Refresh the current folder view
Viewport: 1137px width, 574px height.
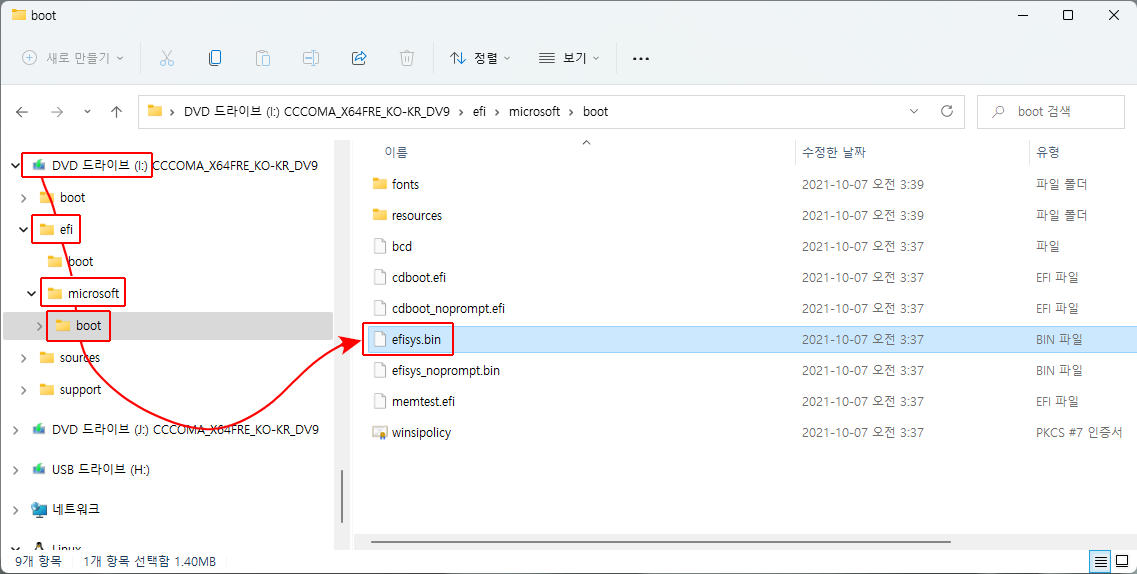(x=946, y=112)
